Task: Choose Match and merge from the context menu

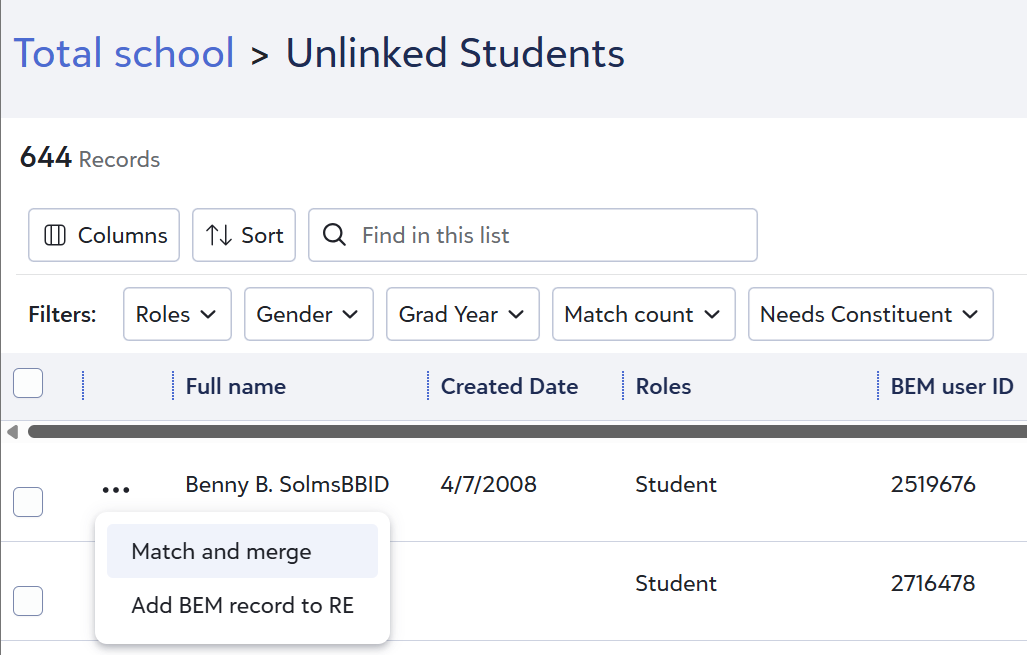Action: 242,552
